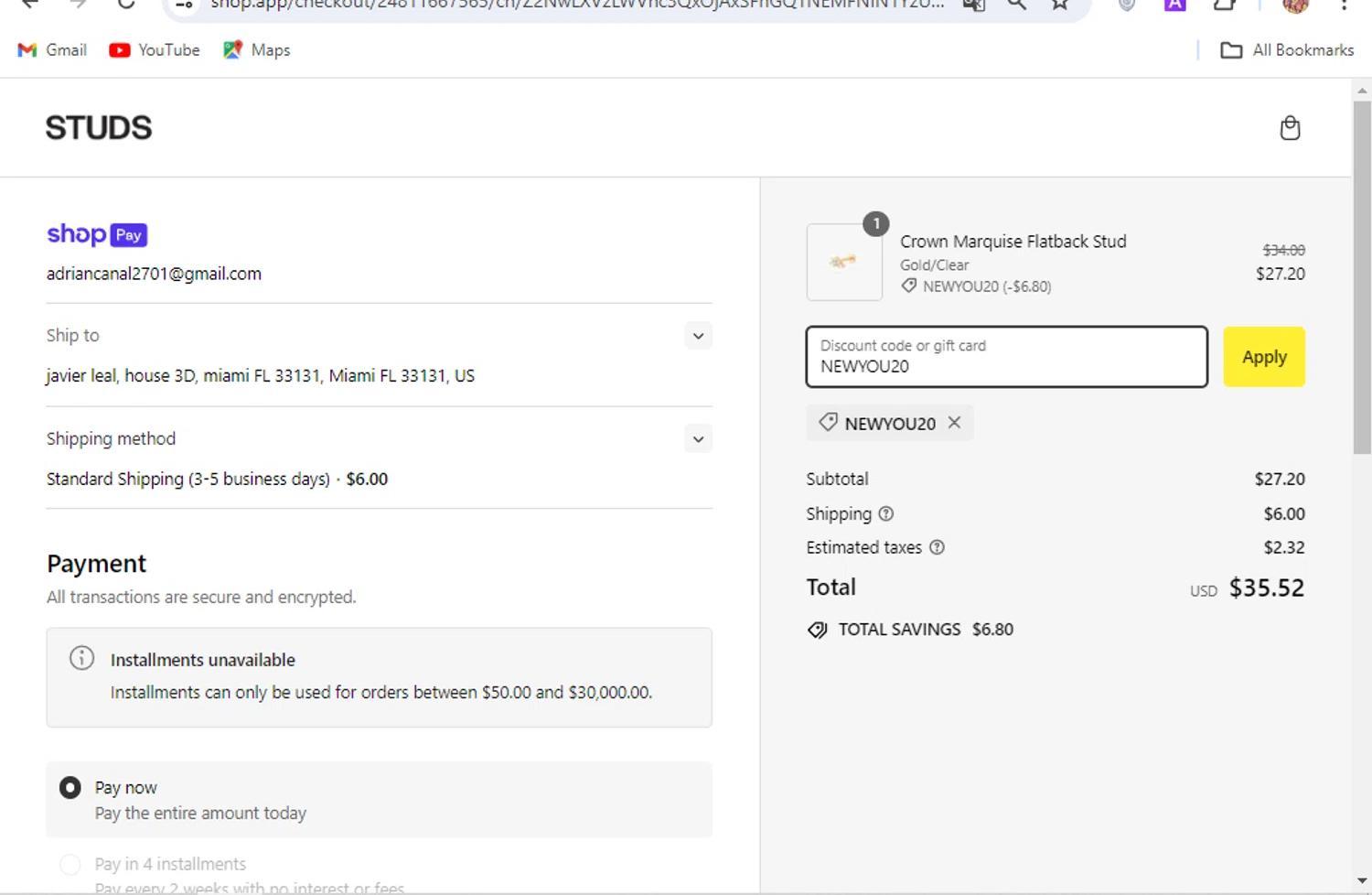This screenshot has height=895, width=1372.
Task: Click the Shipping help question icon
Action: coord(885,514)
